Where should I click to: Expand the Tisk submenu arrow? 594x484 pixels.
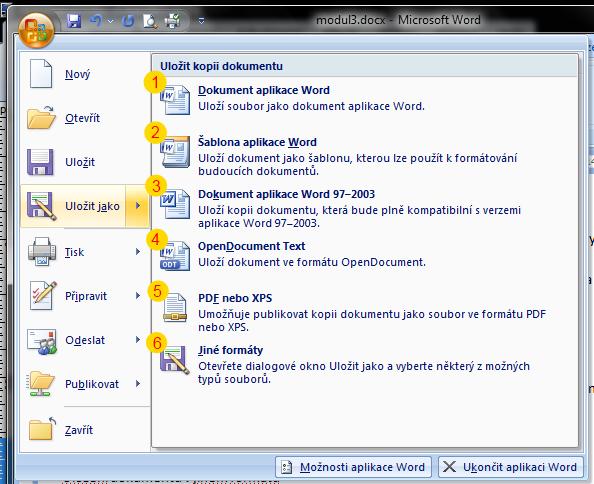pyautogui.click(x=138, y=251)
